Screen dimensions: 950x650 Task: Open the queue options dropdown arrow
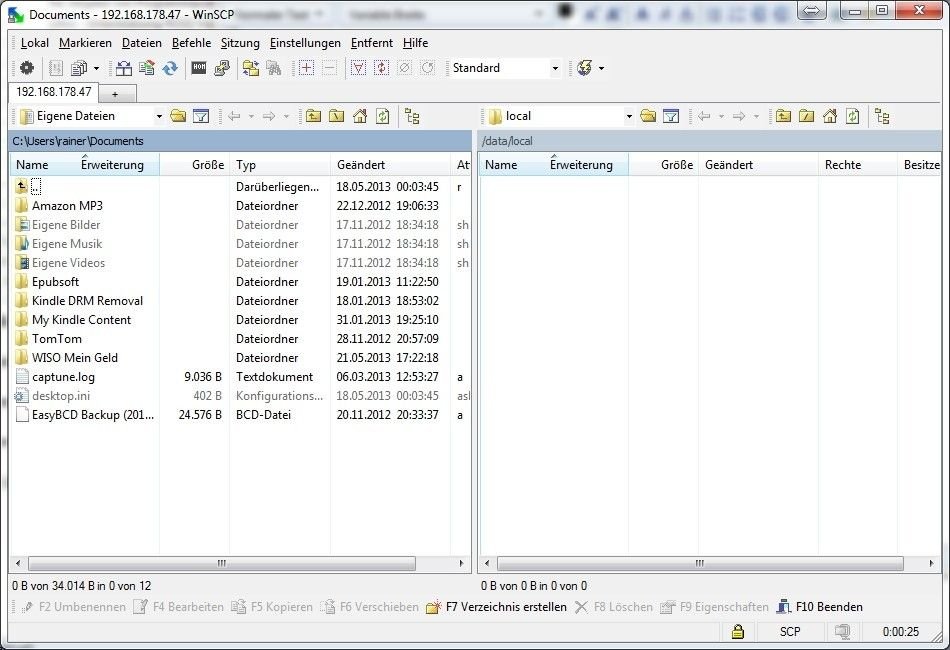(96, 68)
